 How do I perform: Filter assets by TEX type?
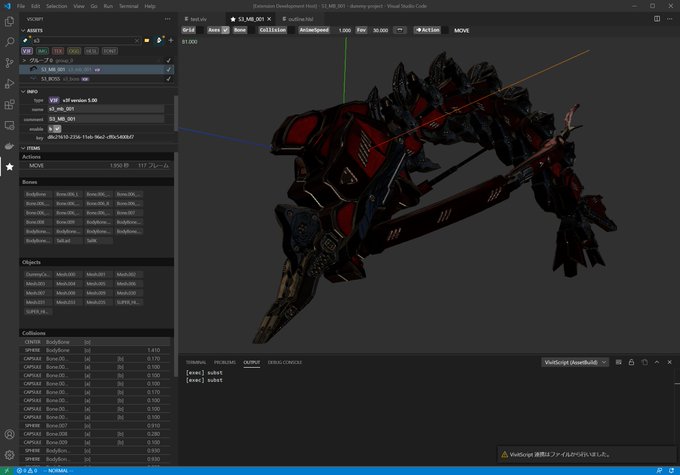pyautogui.click(x=58, y=51)
